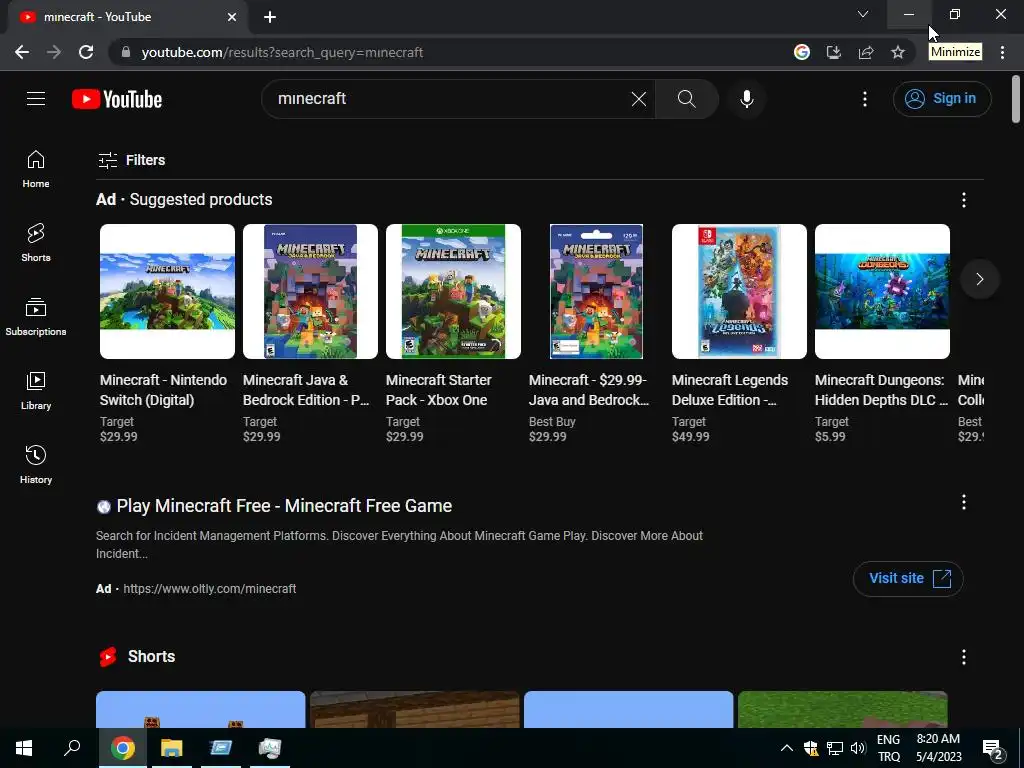Click the page vertical scrollbar
The width and height of the screenshot is (1024, 768).
[1016, 99]
